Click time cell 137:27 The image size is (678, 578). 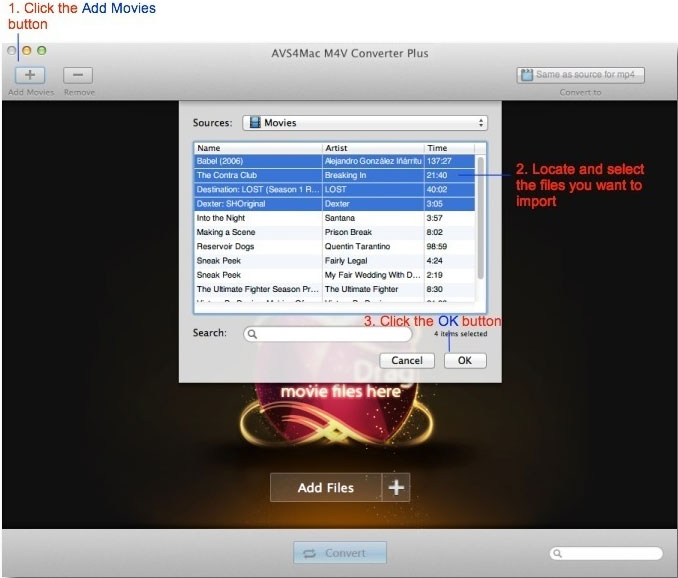tap(439, 161)
